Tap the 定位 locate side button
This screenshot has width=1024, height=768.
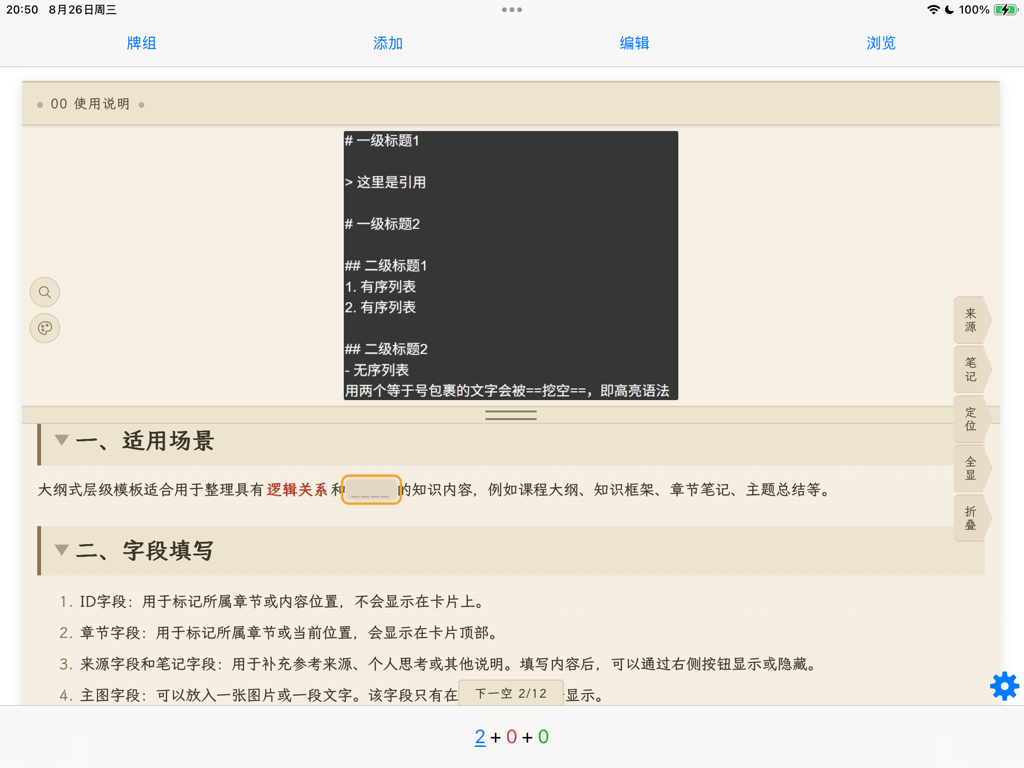click(971, 419)
